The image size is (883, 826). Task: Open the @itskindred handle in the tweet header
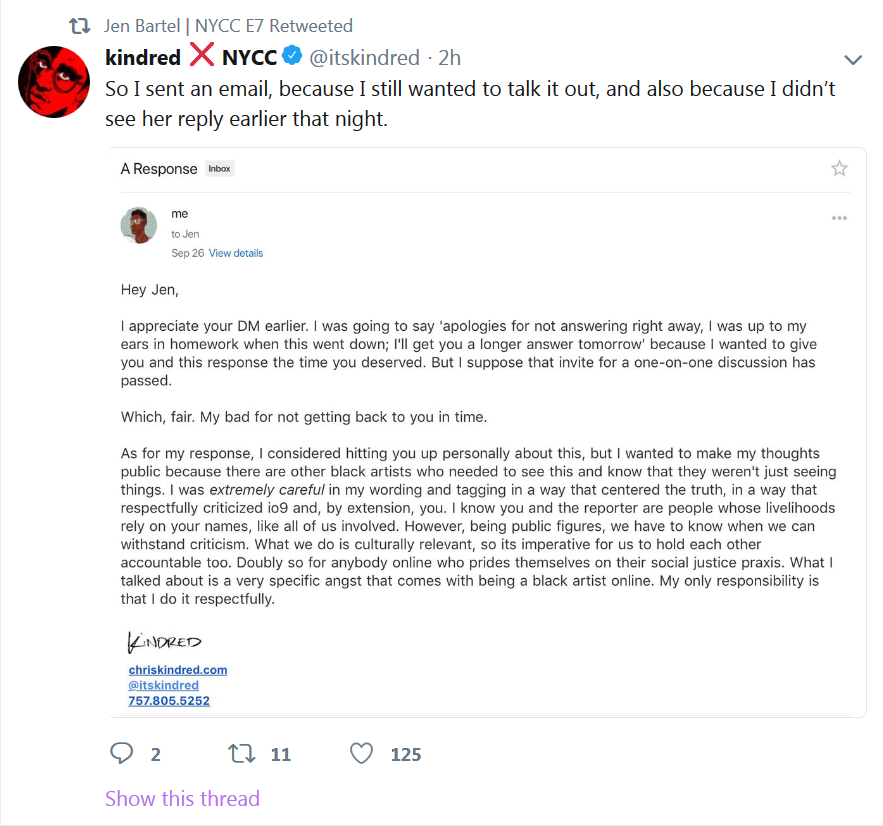click(364, 57)
